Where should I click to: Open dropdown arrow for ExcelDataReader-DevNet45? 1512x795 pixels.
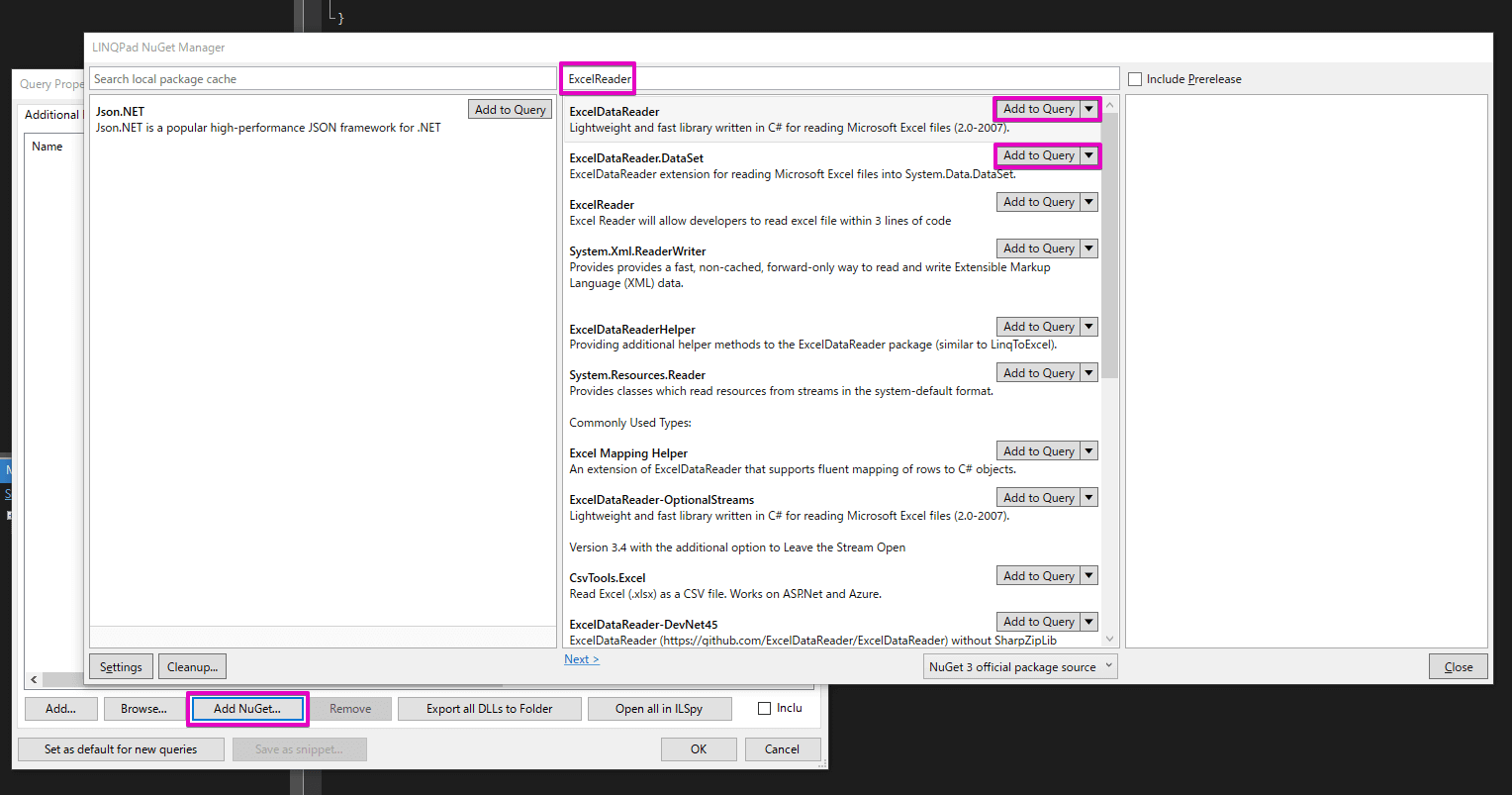[x=1089, y=622]
